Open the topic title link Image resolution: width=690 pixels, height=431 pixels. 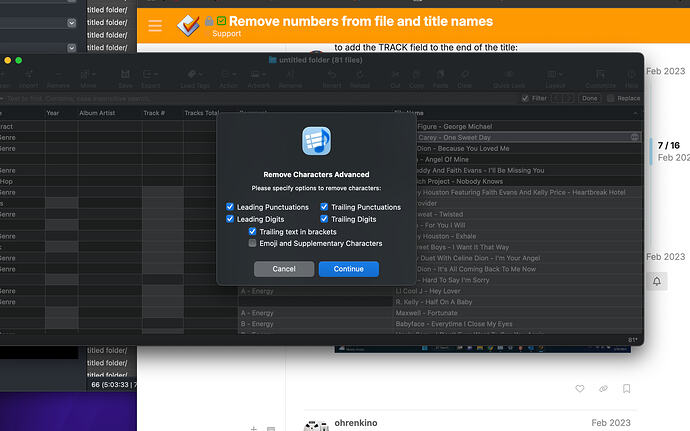pyautogui.click(x=361, y=21)
